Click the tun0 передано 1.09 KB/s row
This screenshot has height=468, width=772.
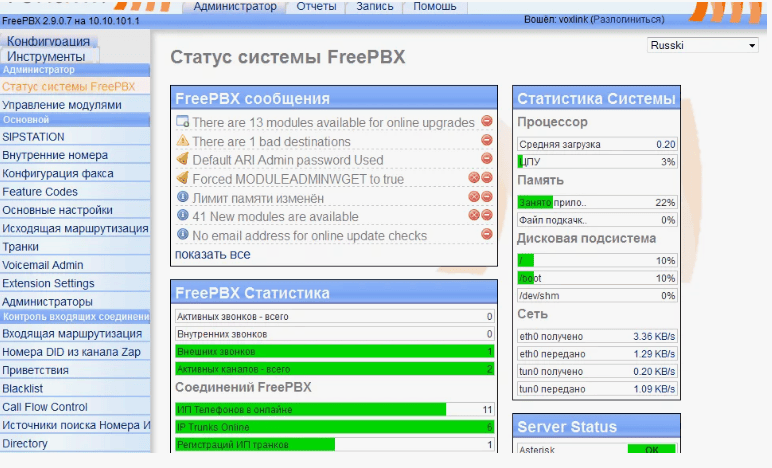click(x=597, y=389)
